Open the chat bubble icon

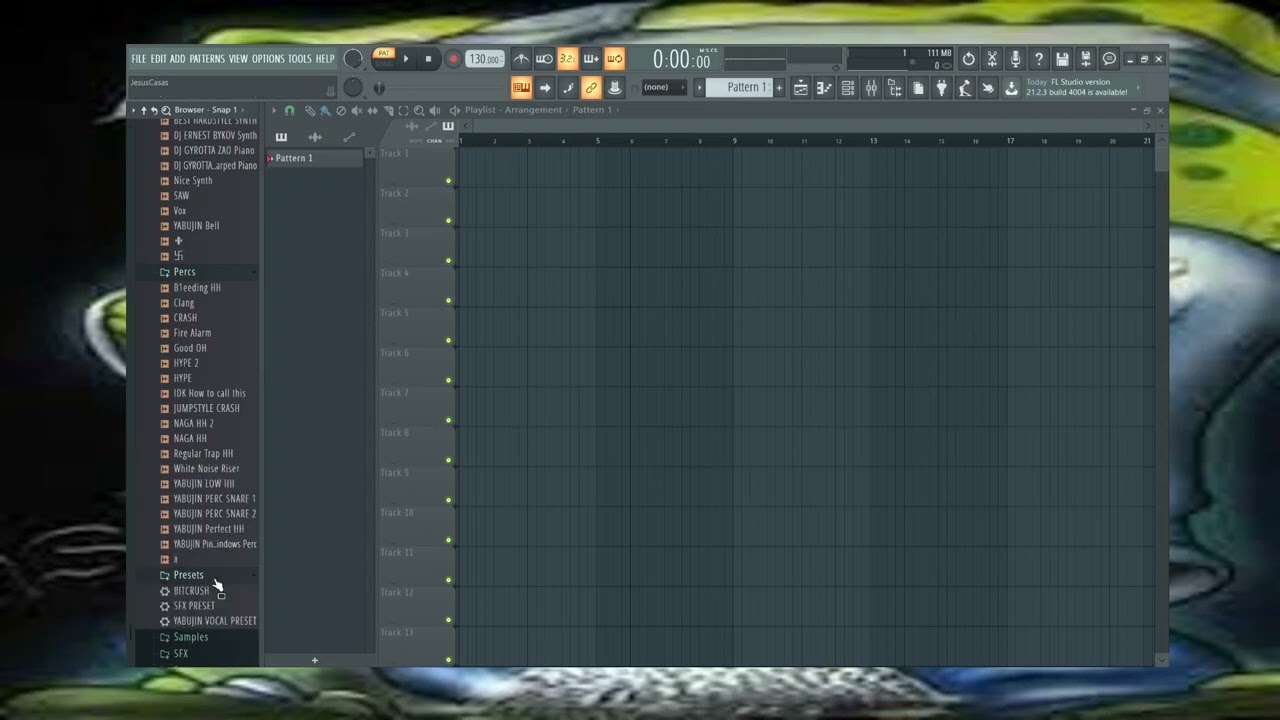pyautogui.click(x=1109, y=59)
